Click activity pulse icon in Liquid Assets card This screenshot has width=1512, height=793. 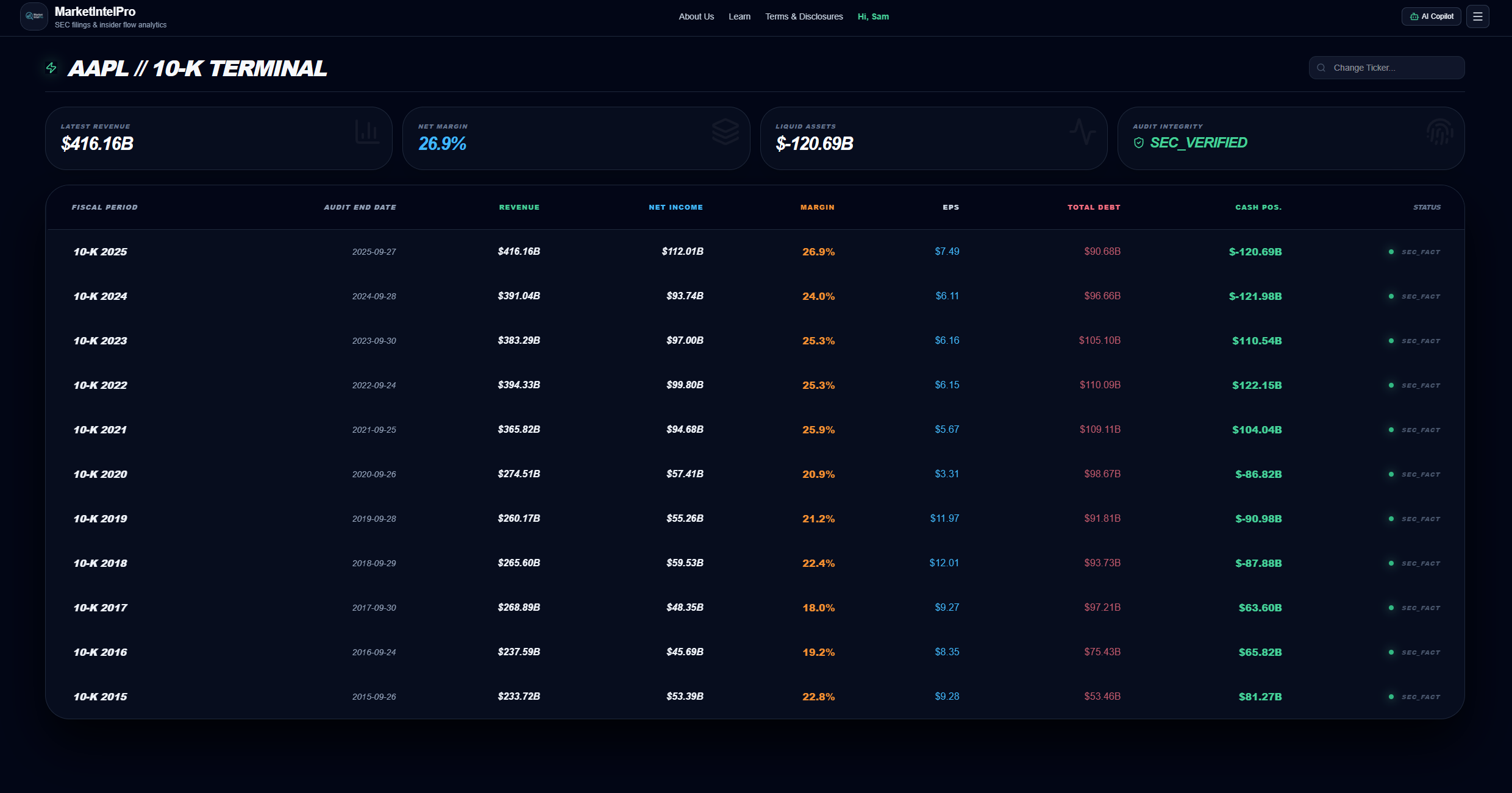pos(1082,132)
